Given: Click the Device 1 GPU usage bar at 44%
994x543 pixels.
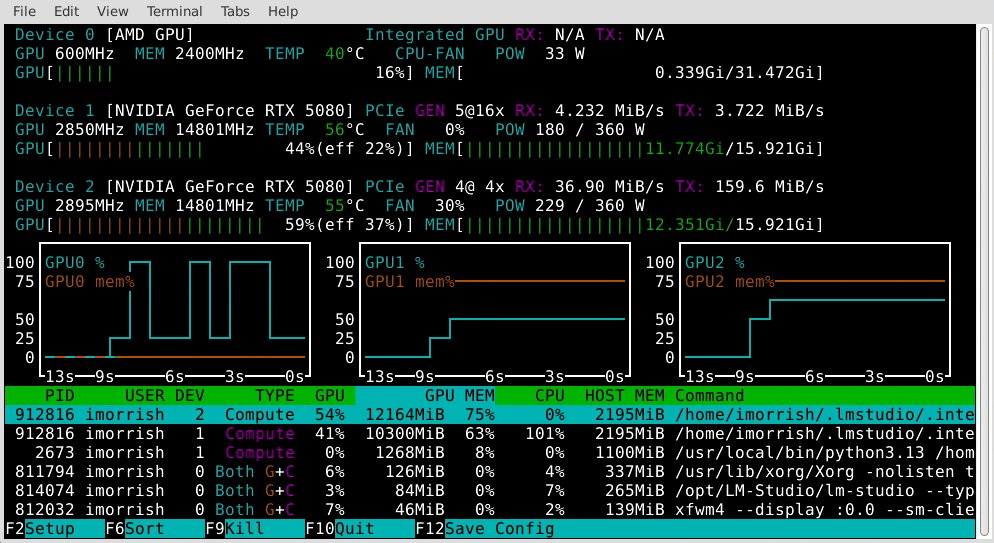Looking at the screenshot, I should click(214, 149).
